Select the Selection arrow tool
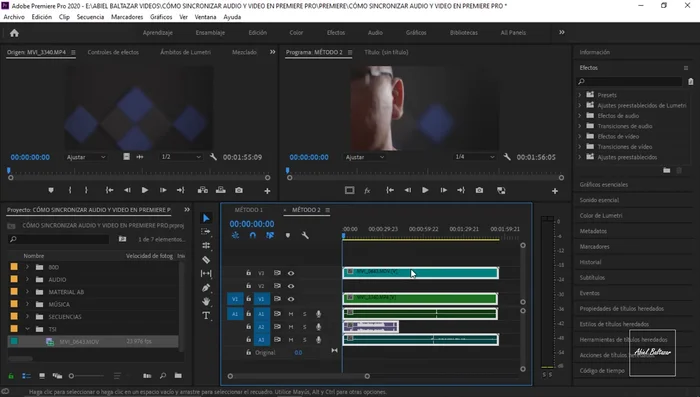 [206, 218]
